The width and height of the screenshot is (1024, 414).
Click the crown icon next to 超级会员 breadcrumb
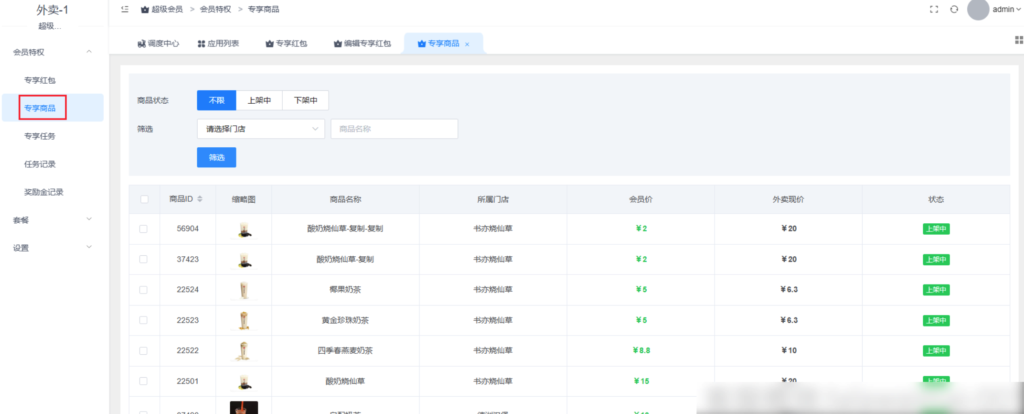pos(144,10)
